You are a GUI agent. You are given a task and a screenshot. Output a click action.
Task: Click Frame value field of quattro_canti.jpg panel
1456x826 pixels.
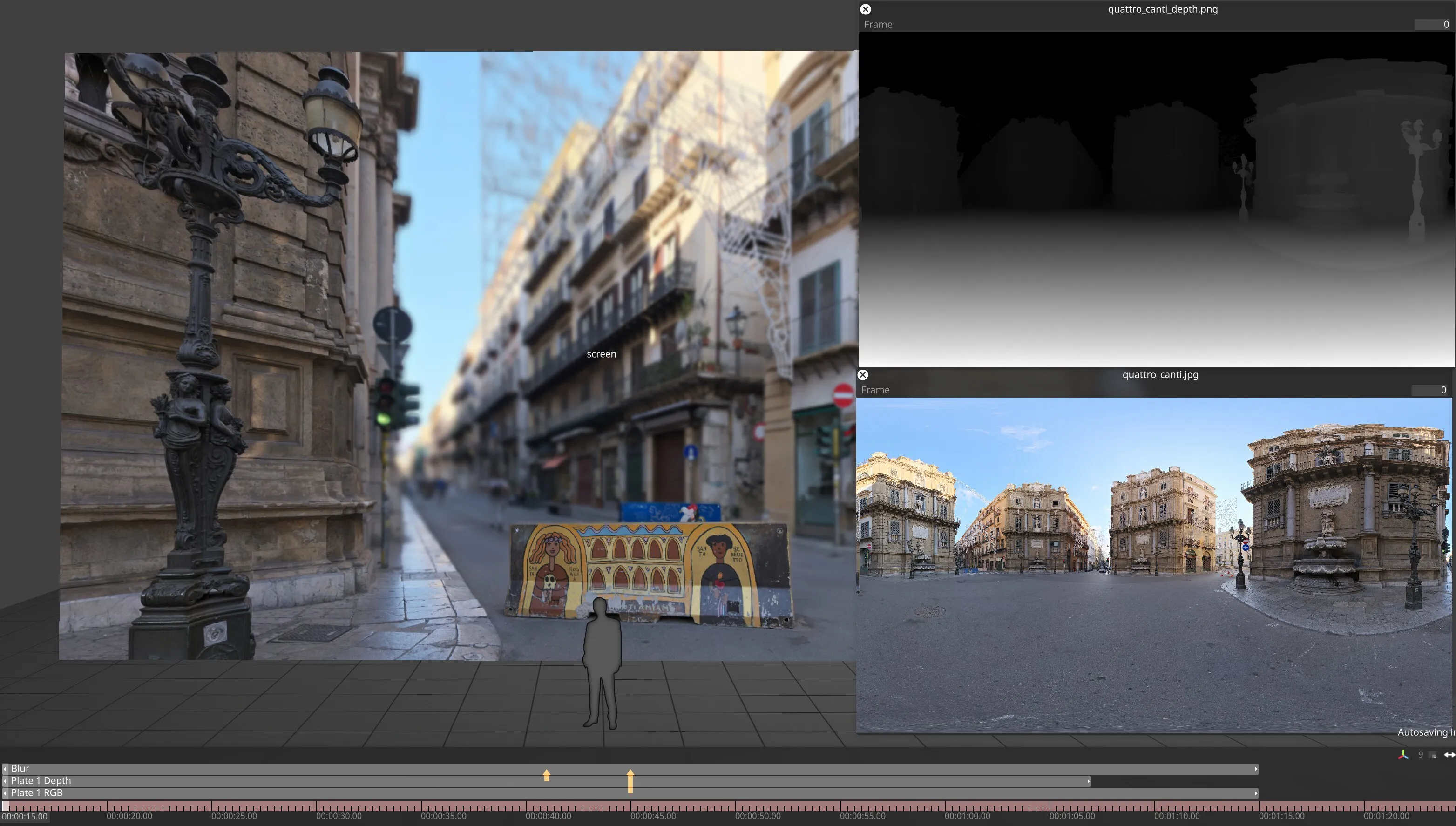1430,390
